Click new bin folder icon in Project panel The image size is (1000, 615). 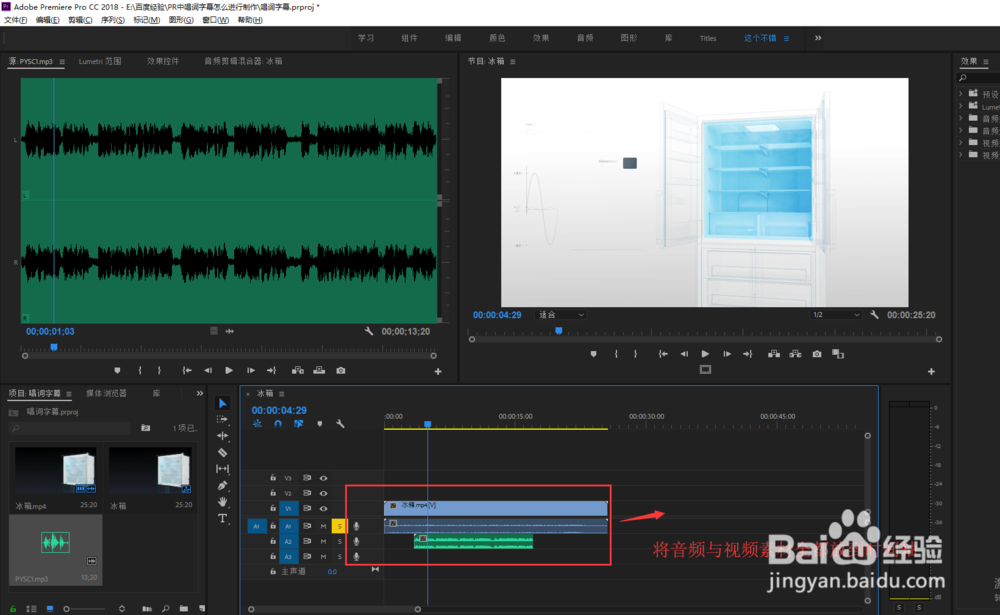pyautogui.click(x=184, y=609)
